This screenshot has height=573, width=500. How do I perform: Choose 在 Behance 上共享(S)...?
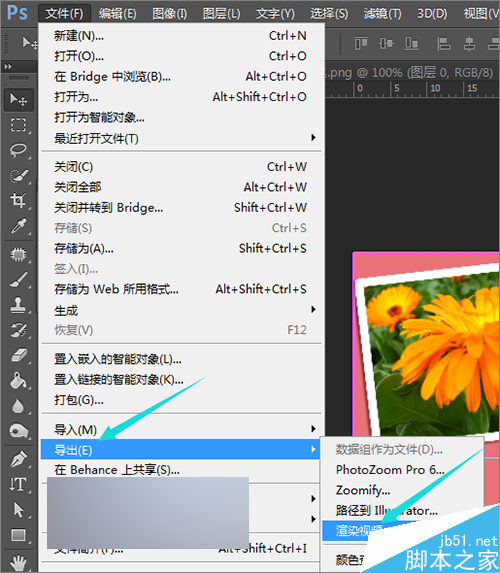click(181, 470)
